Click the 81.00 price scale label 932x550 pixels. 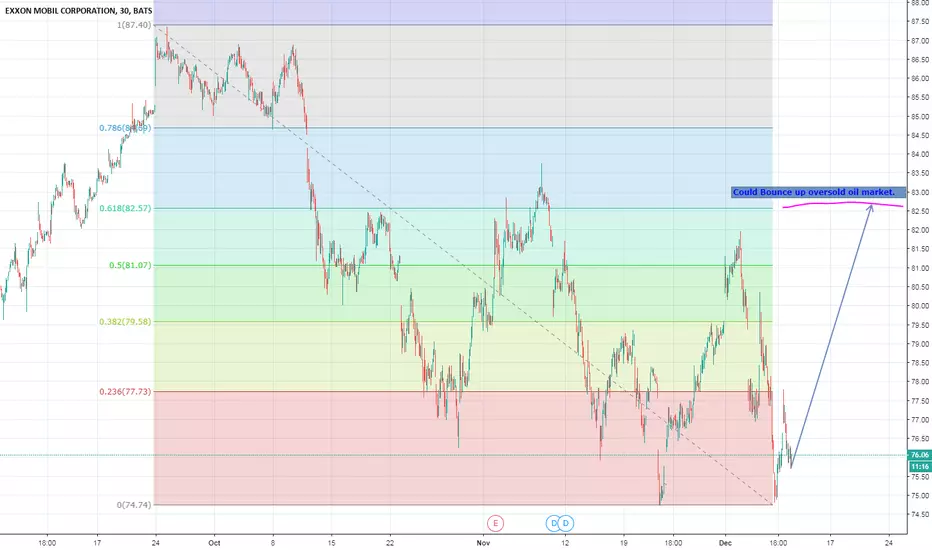pos(920,268)
